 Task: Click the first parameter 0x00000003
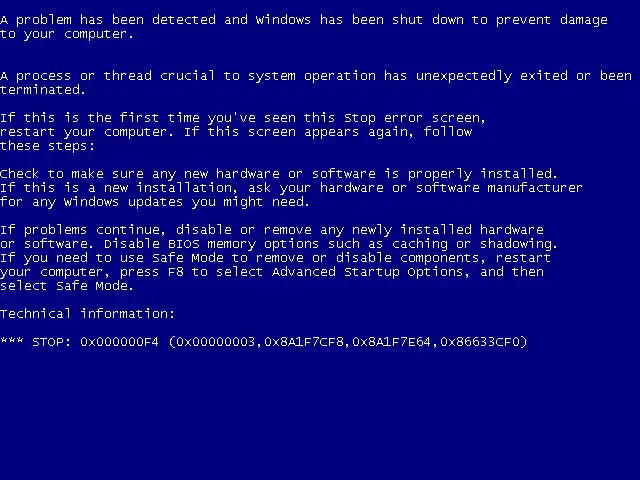click(x=216, y=342)
